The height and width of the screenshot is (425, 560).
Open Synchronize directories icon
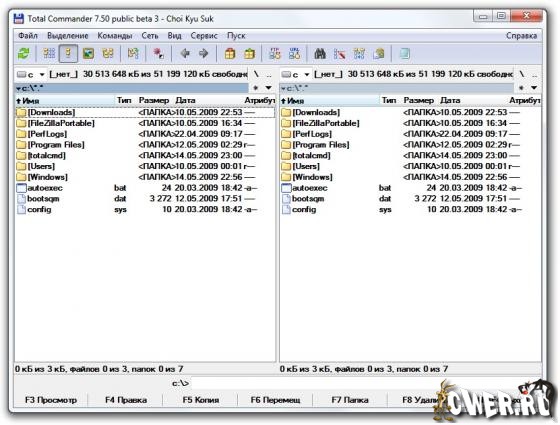tap(359, 54)
